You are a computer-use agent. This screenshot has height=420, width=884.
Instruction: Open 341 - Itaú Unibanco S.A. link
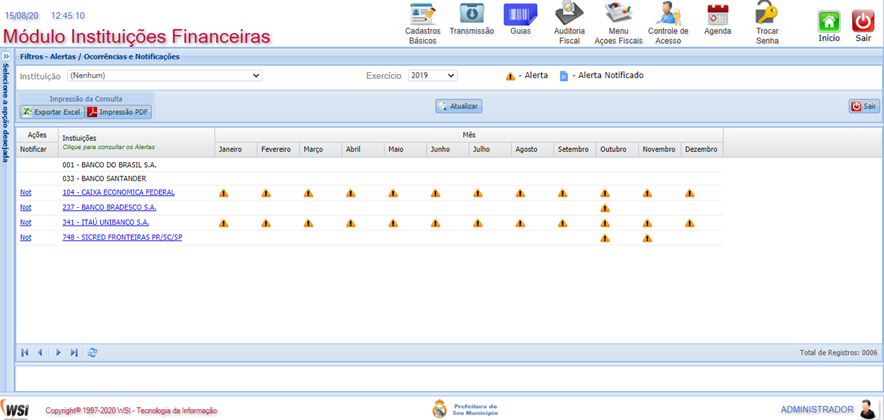click(x=105, y=223)
